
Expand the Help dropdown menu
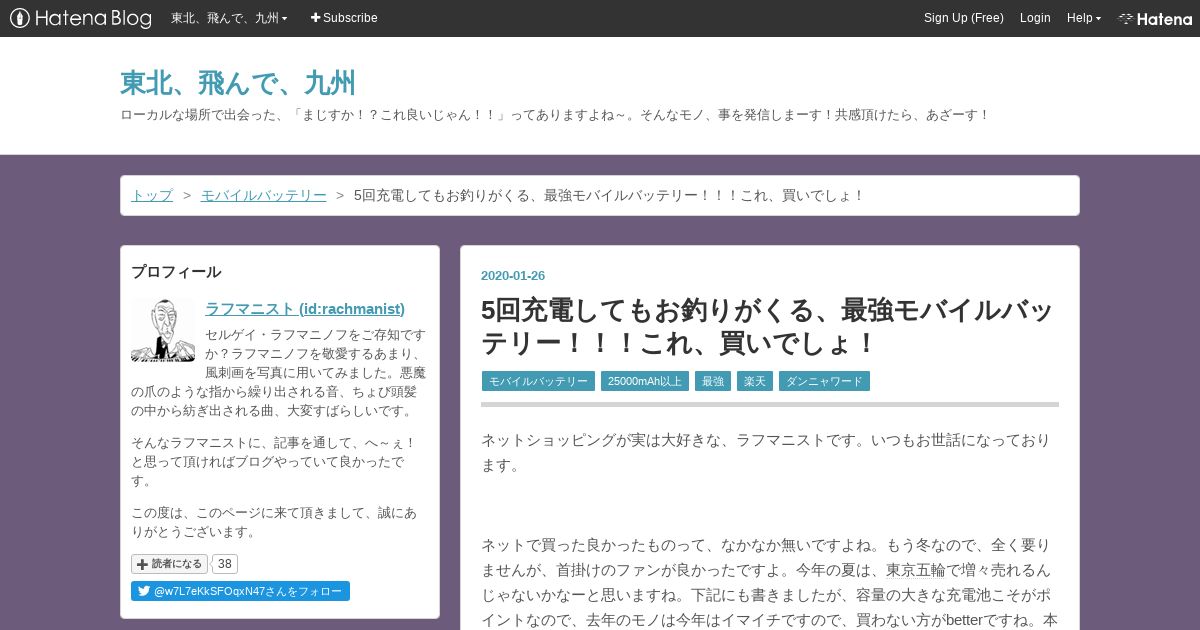tap(1084, 18)
